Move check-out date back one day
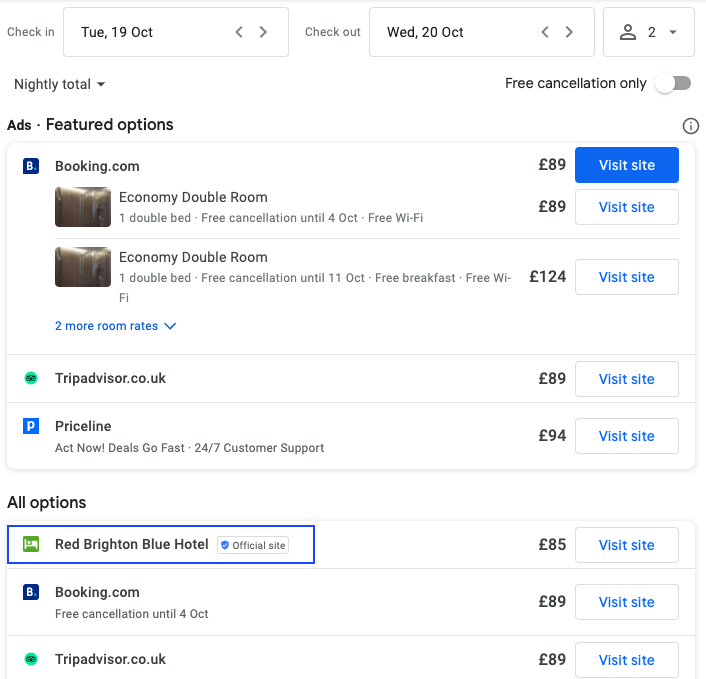Viewport: 706px width, 679px height. coord(545,32)
